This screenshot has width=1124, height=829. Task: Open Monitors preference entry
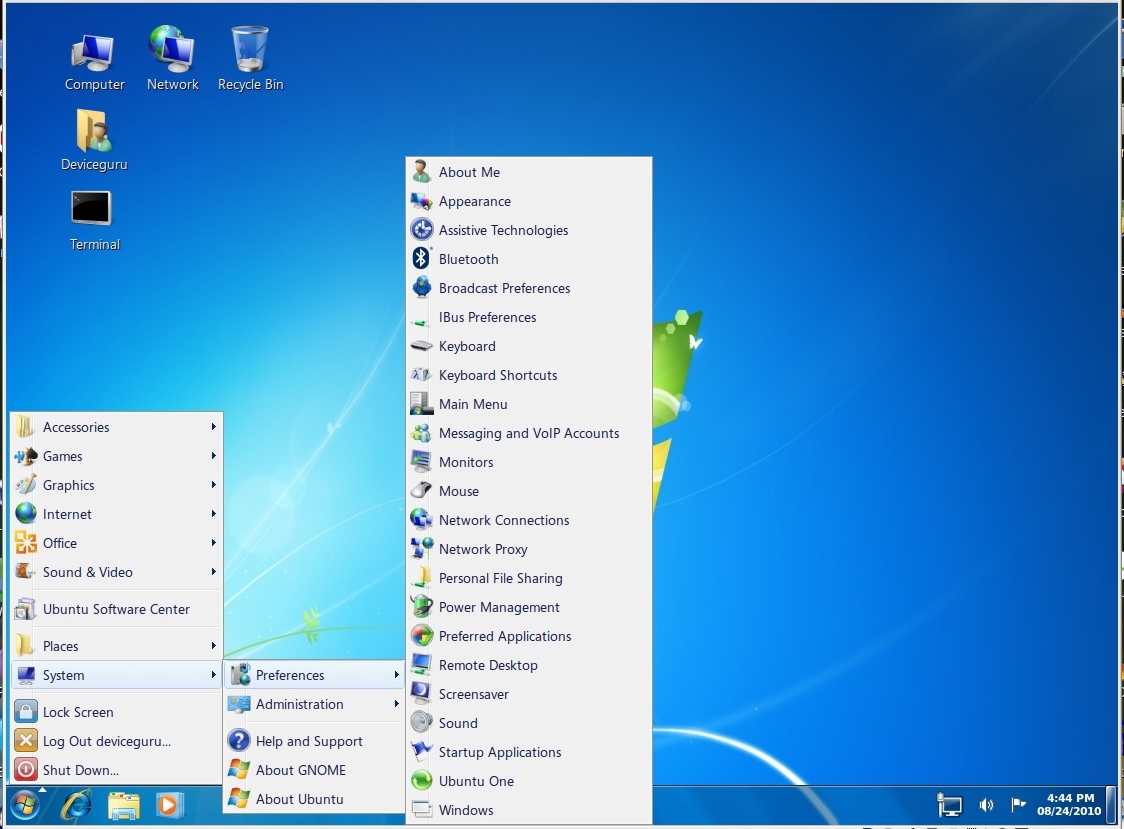(529, 462)
